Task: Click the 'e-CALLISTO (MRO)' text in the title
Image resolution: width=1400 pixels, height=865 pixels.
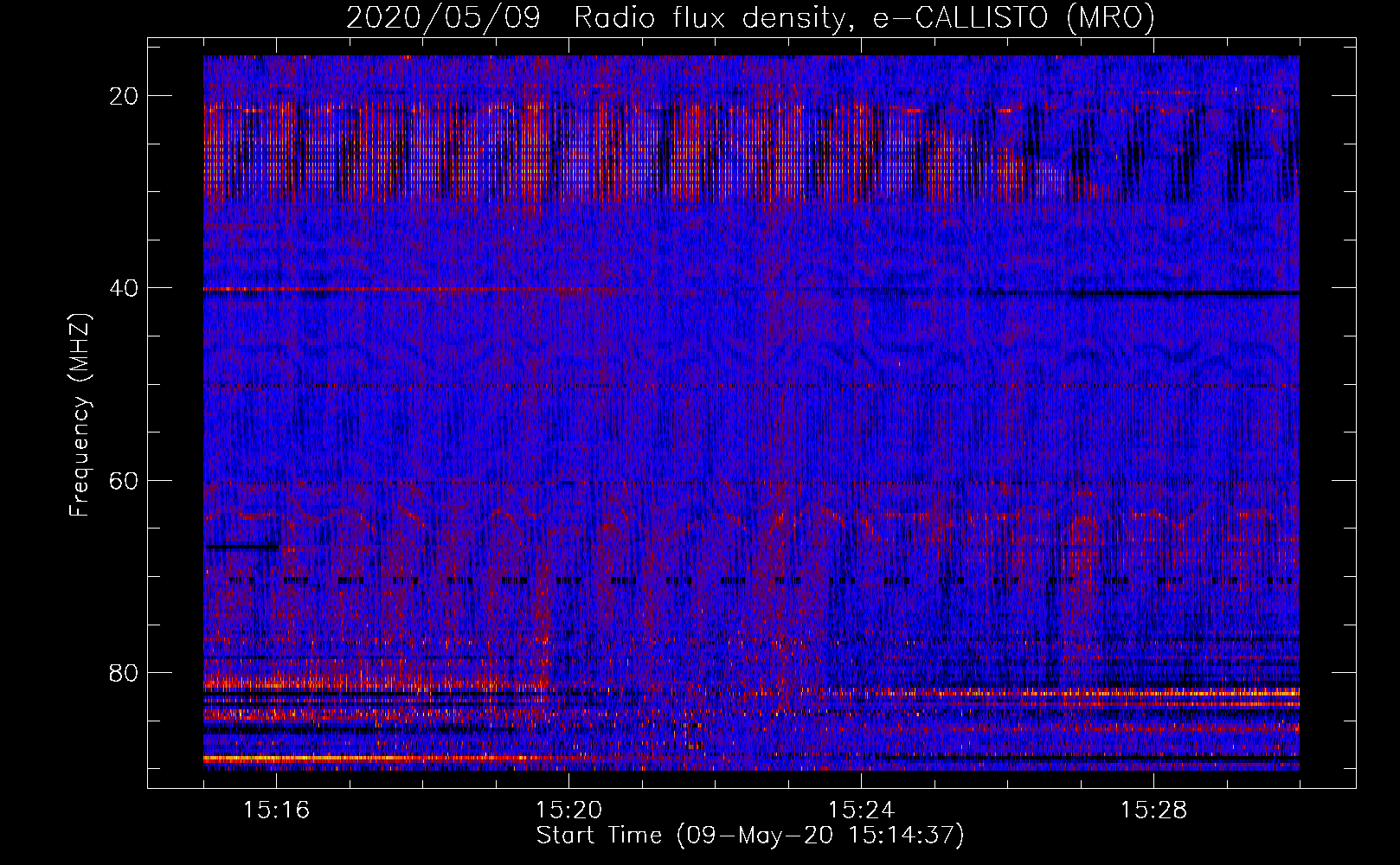Action: click(x=1013, y=18)
